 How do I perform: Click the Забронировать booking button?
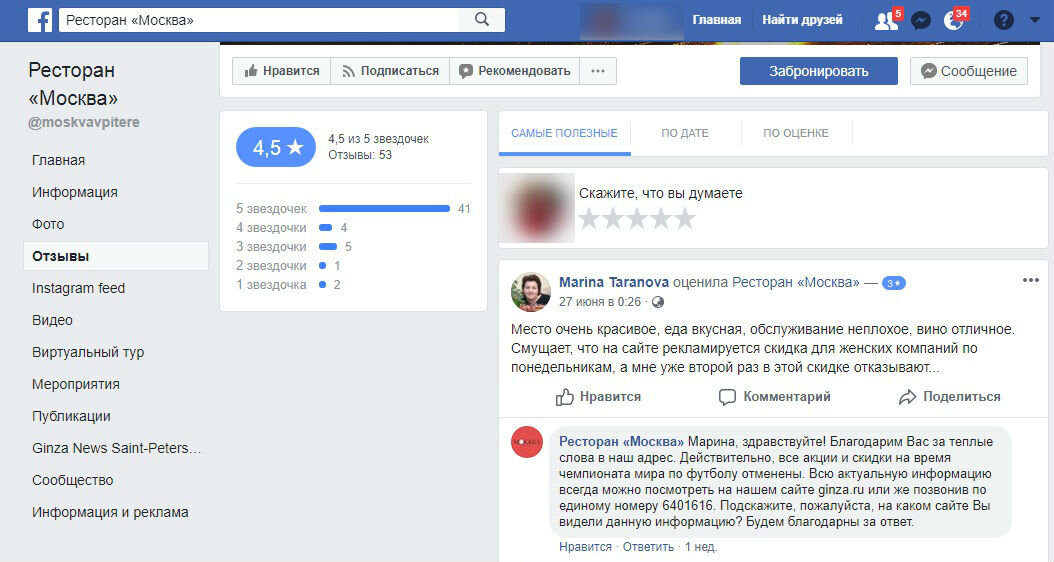click(x=819, y=71)
